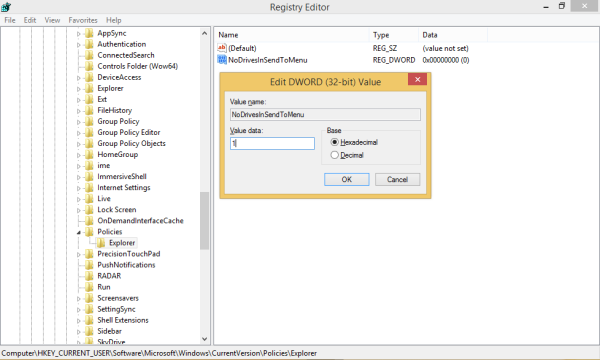
Task: Expand the Shell Extensions tree node
Action: click(78, 321)
